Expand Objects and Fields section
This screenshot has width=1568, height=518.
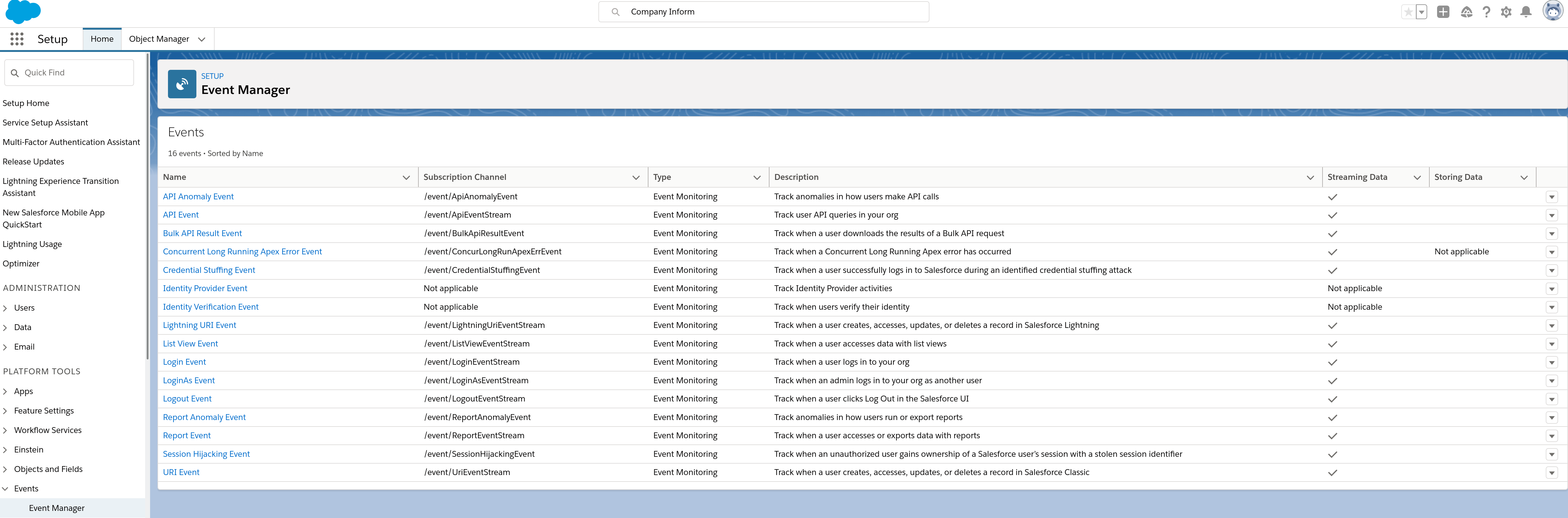tap(5, 469)
